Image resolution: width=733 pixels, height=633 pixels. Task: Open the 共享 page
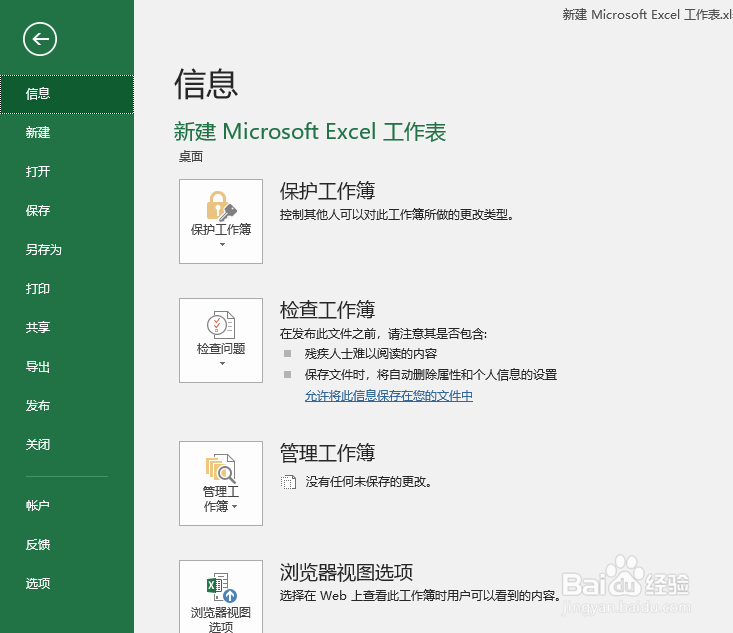(67, 328)
